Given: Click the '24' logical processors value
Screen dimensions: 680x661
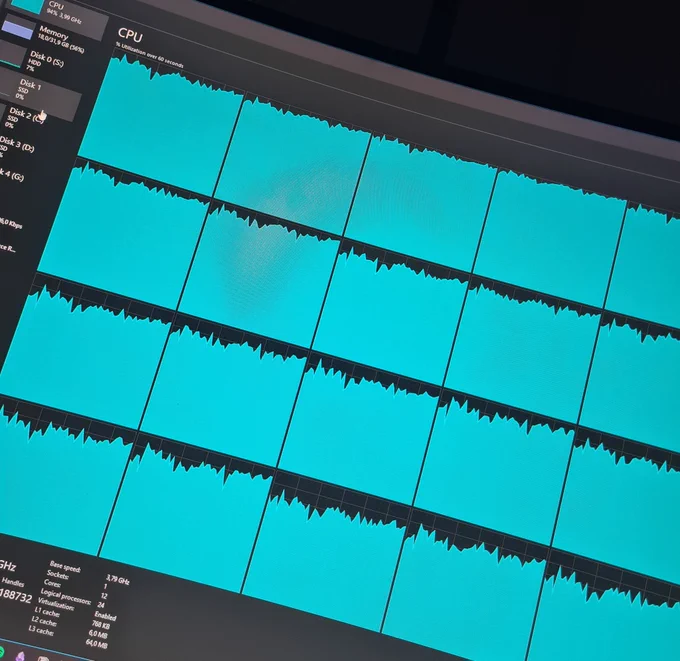Looking at the screenshot, I should (101, 605).
